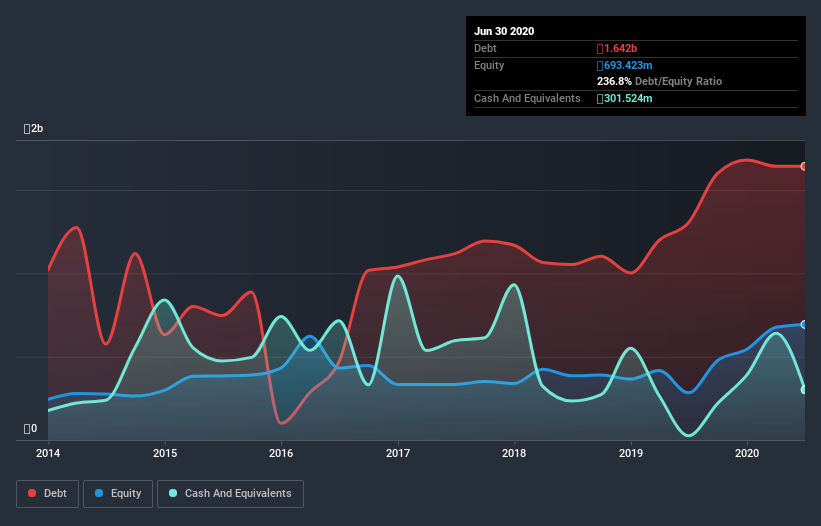The height and width of the screenshot is (526, 821).
Task: Click the Jun 30 2020 tooltip date
Action: (504, 31)
